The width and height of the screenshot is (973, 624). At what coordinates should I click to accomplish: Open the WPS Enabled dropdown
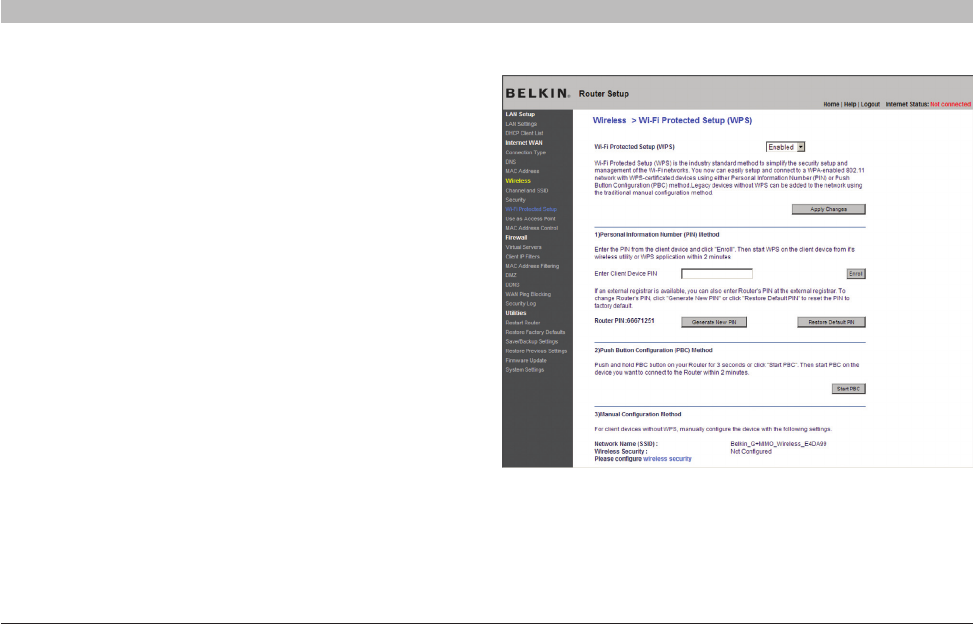point(785,147)
